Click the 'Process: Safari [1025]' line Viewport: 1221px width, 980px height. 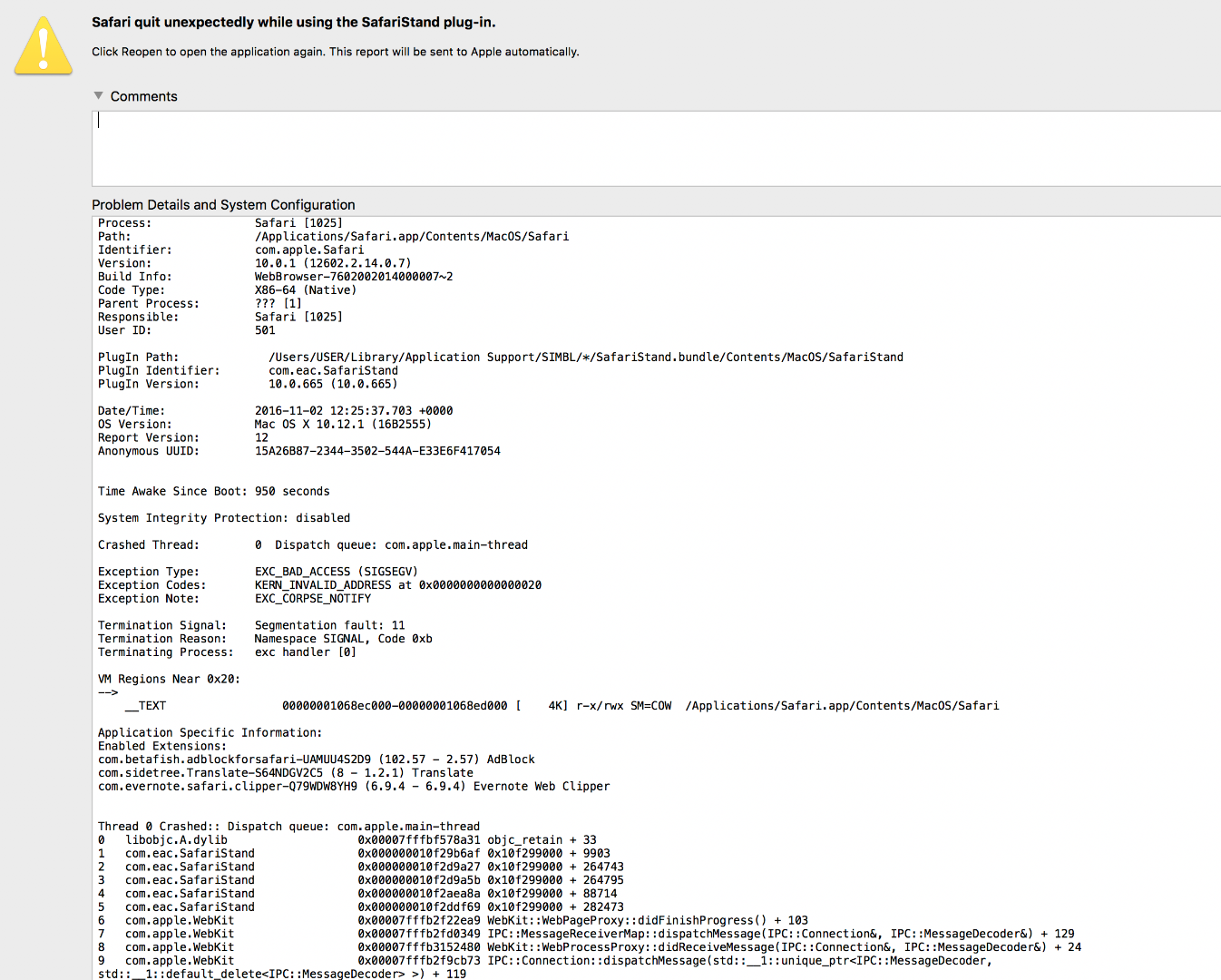point(220,223)
